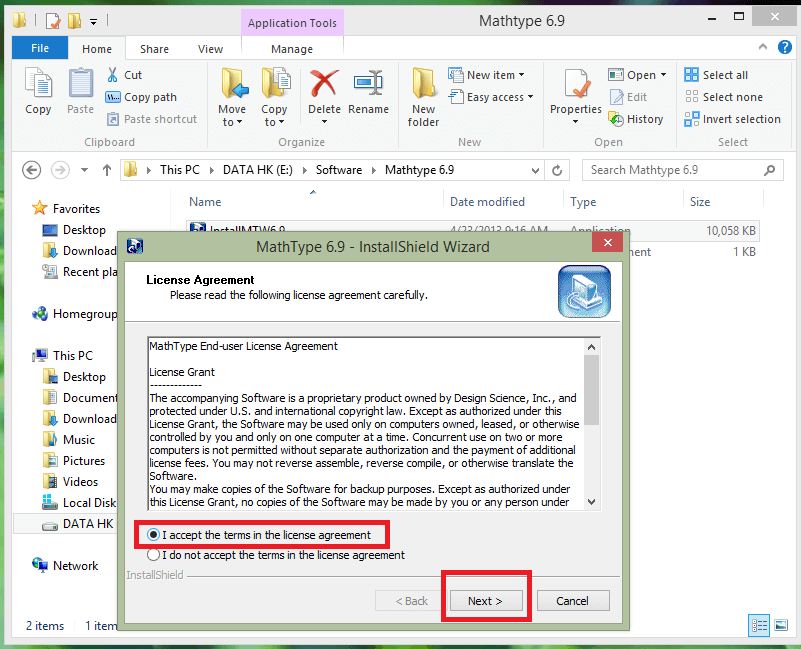This screenshot has height=649, width=801.
Task: Open History from the ribbon
Action: point(635,119)
